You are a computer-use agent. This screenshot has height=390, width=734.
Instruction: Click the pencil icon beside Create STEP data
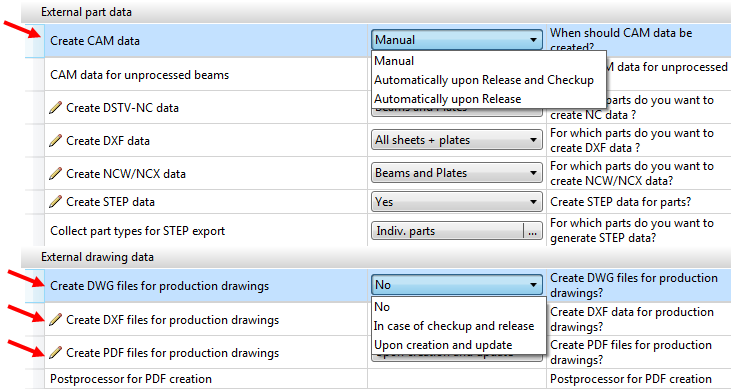click(55, 202)
